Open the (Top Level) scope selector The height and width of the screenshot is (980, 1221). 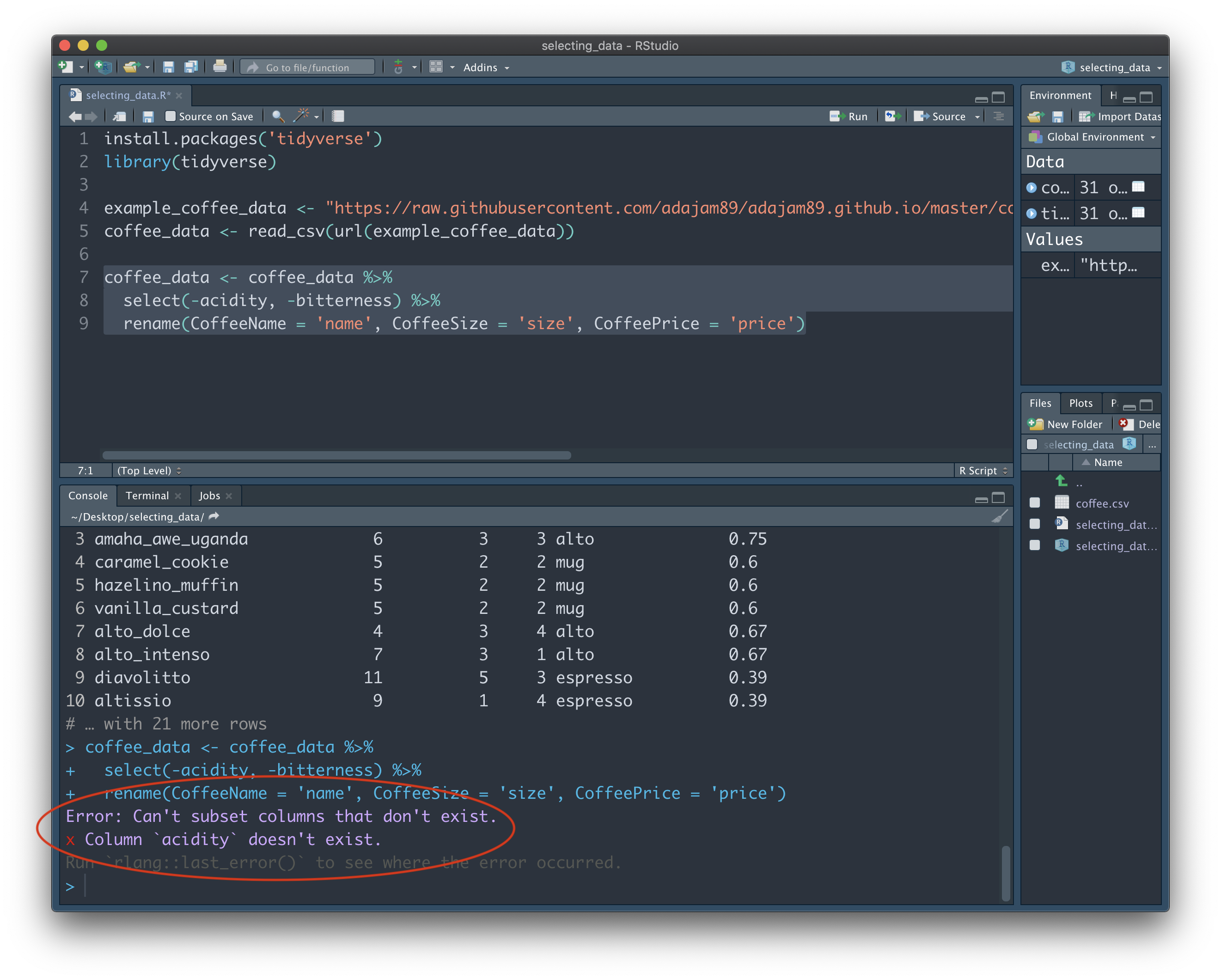[x=149, y=471]
